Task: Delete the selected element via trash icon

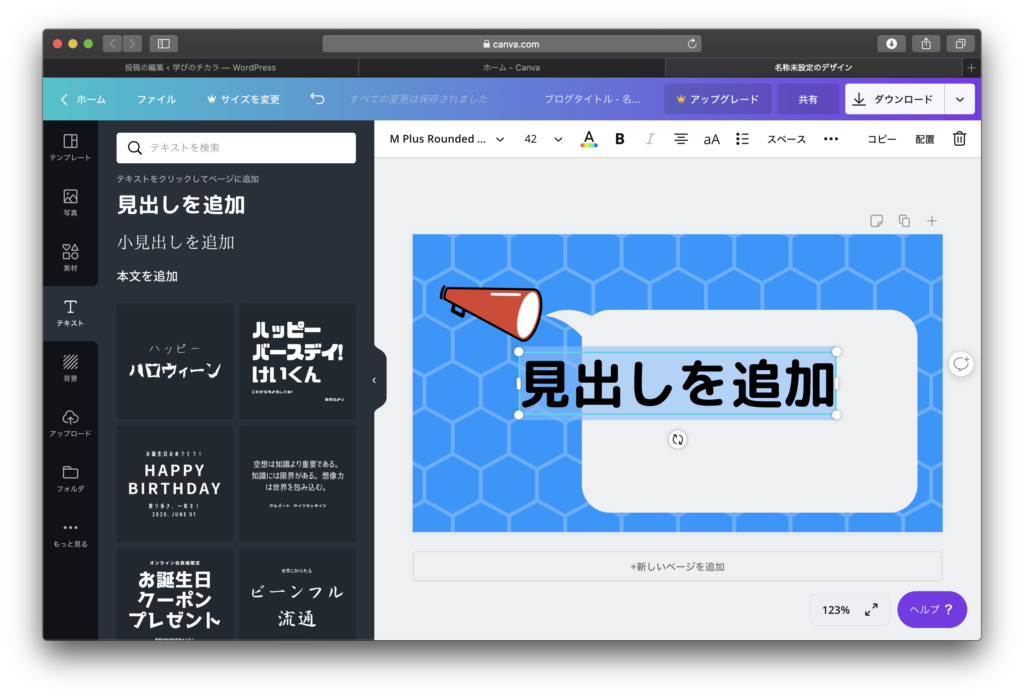Action: [959, 138]
